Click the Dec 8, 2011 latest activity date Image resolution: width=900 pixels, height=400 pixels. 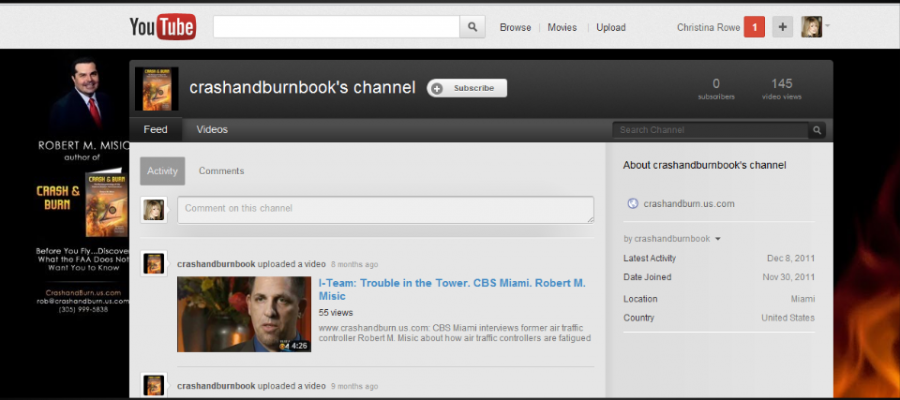pos(791,258)
